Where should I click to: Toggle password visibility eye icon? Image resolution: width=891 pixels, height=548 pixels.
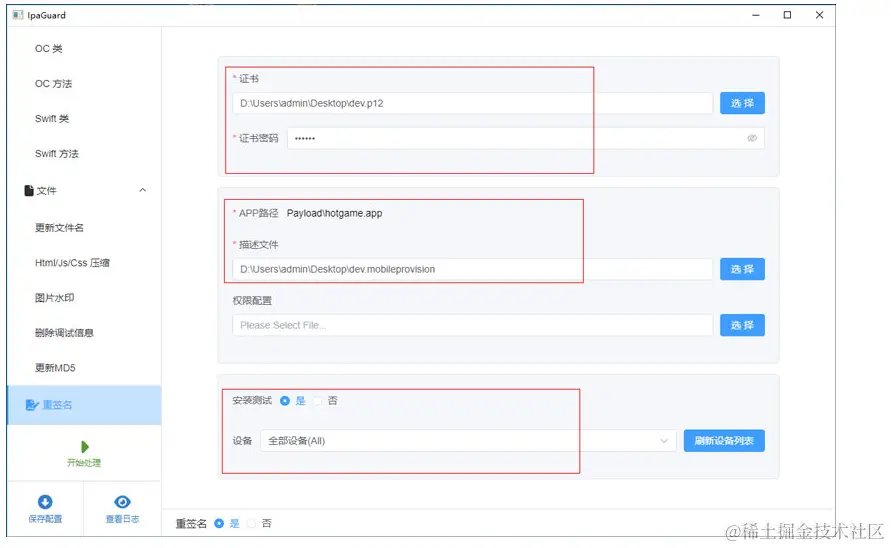pos(752,138)
